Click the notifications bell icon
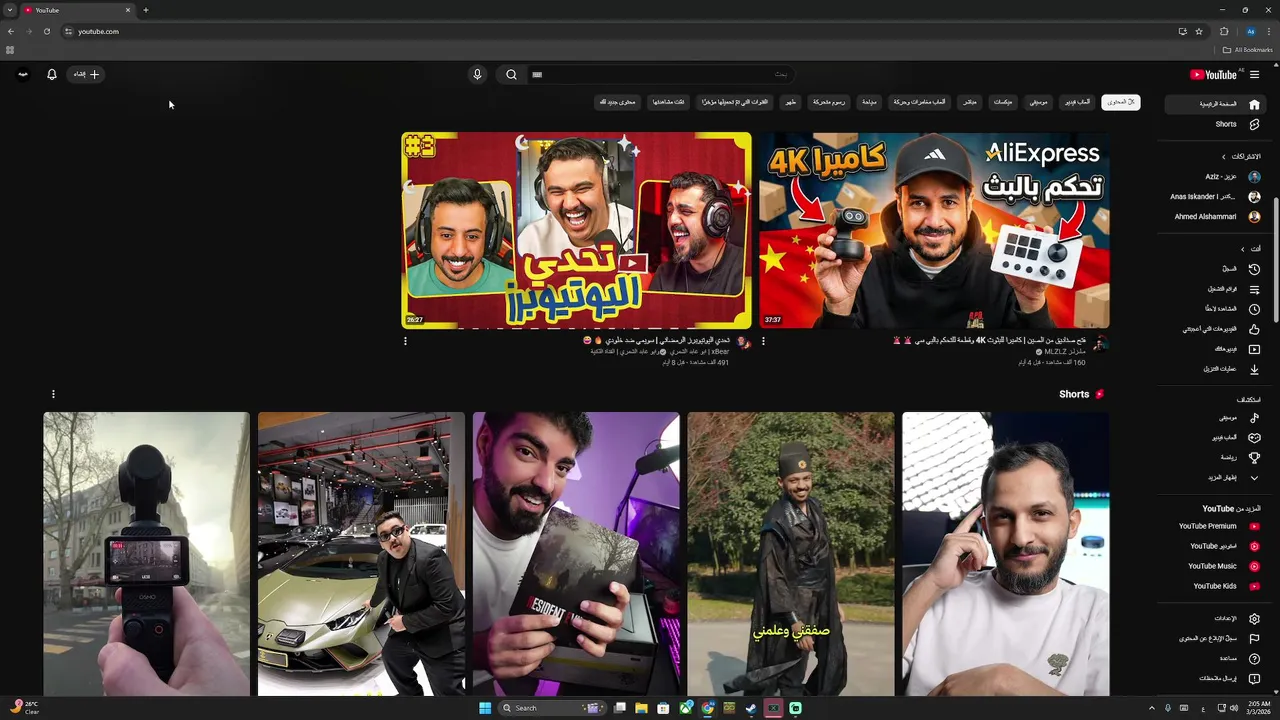 coord(52,74)
